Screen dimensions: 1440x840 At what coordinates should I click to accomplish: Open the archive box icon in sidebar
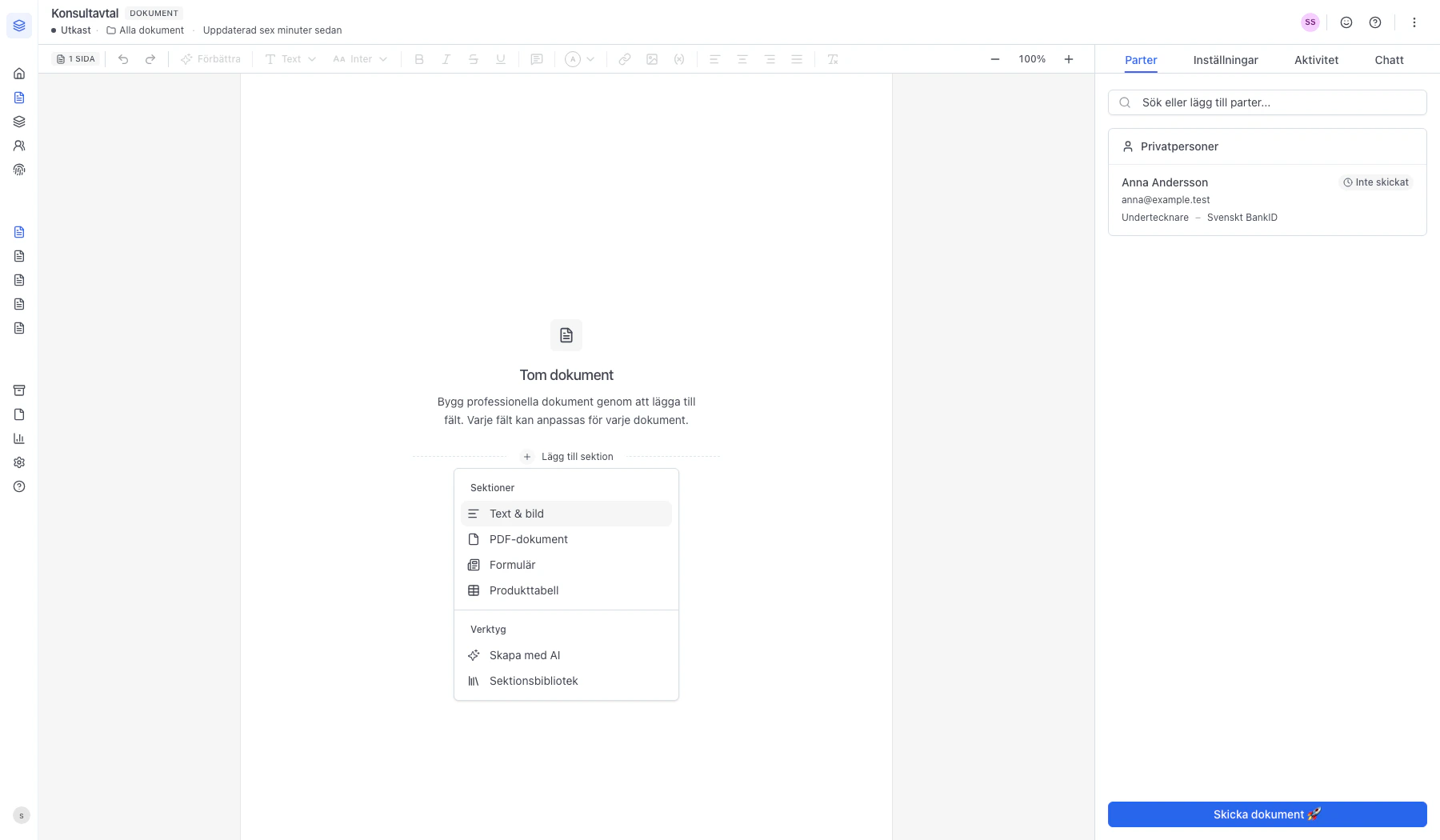pos(19,390)
